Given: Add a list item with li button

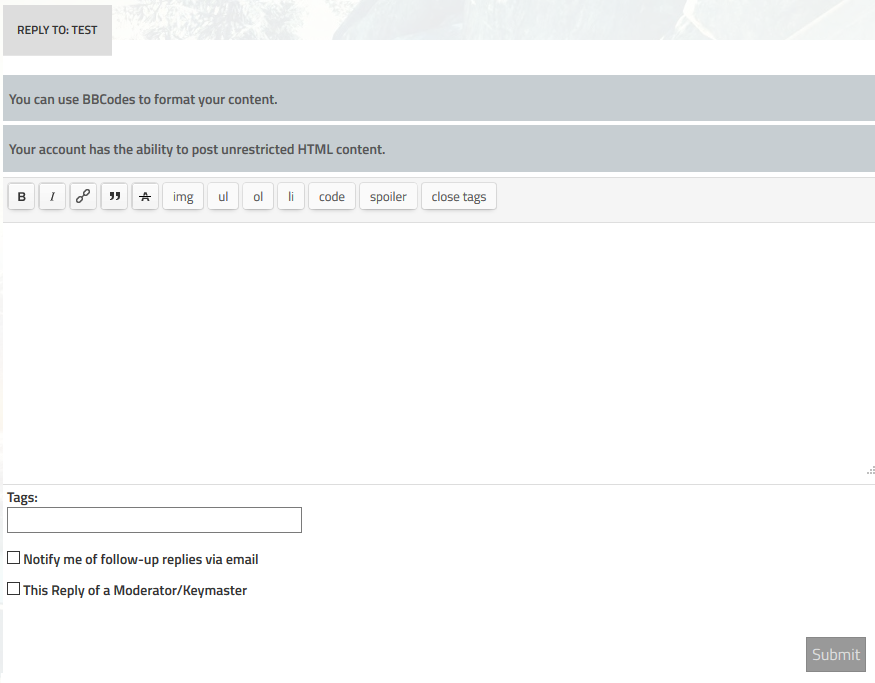Looking at the screenshot, I should pyautogui.click(x=291, y=197).
